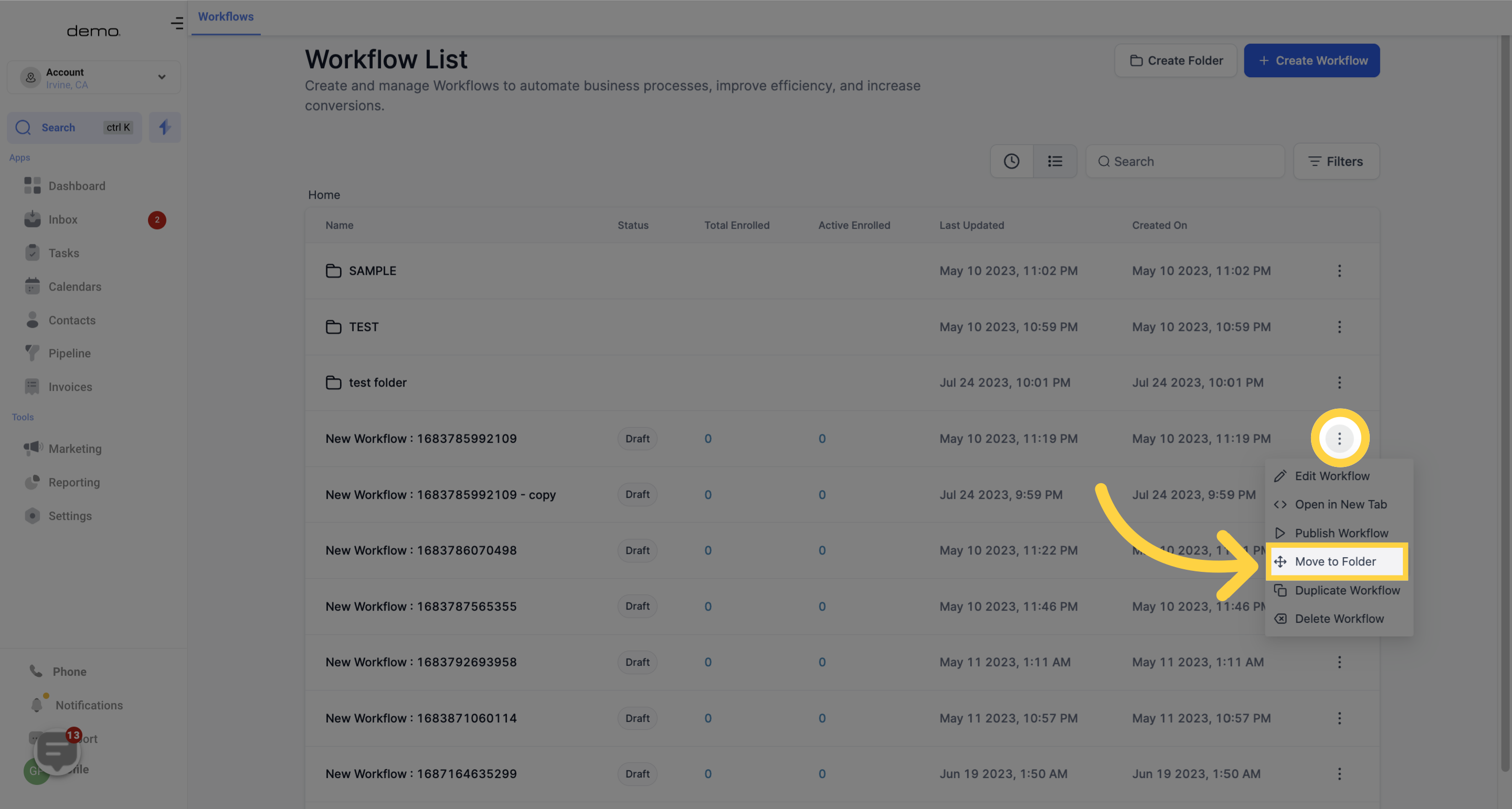This screenshot has height=809, width=1512.
Task: Click the Create Workflow button
Action: point(1312,60)
